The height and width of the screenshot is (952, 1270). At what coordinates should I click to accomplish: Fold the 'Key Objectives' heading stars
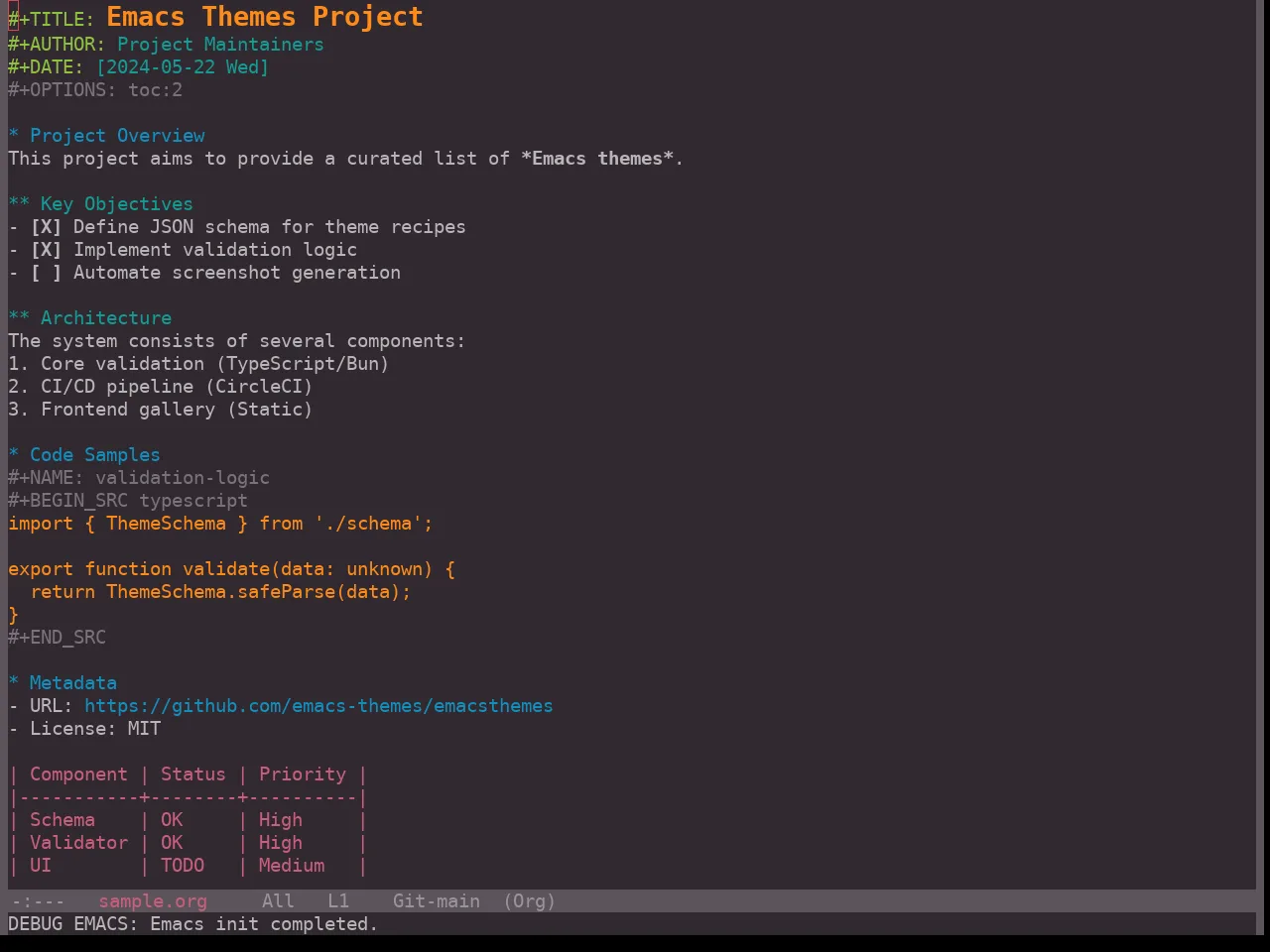pos(19,204)
